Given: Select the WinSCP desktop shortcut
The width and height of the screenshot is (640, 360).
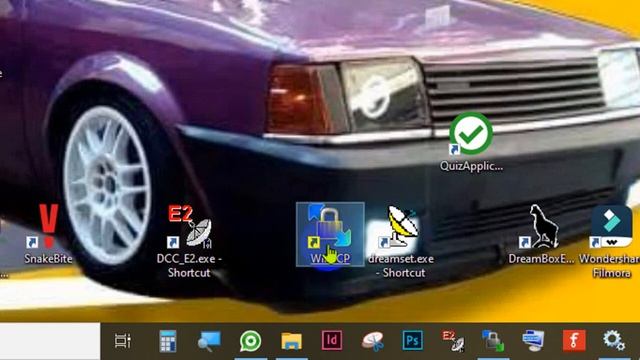Looking at the screenshot, I should [x=330, y=234].
